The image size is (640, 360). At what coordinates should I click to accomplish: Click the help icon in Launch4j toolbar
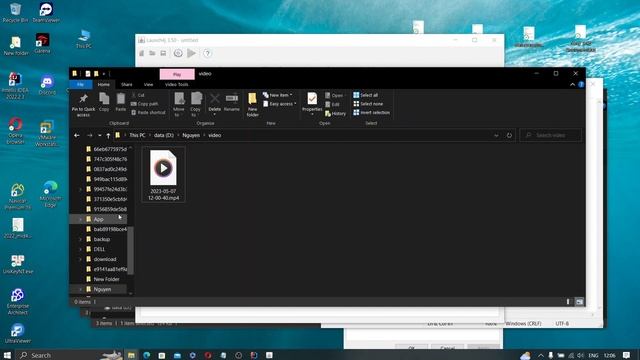[207, 53]
